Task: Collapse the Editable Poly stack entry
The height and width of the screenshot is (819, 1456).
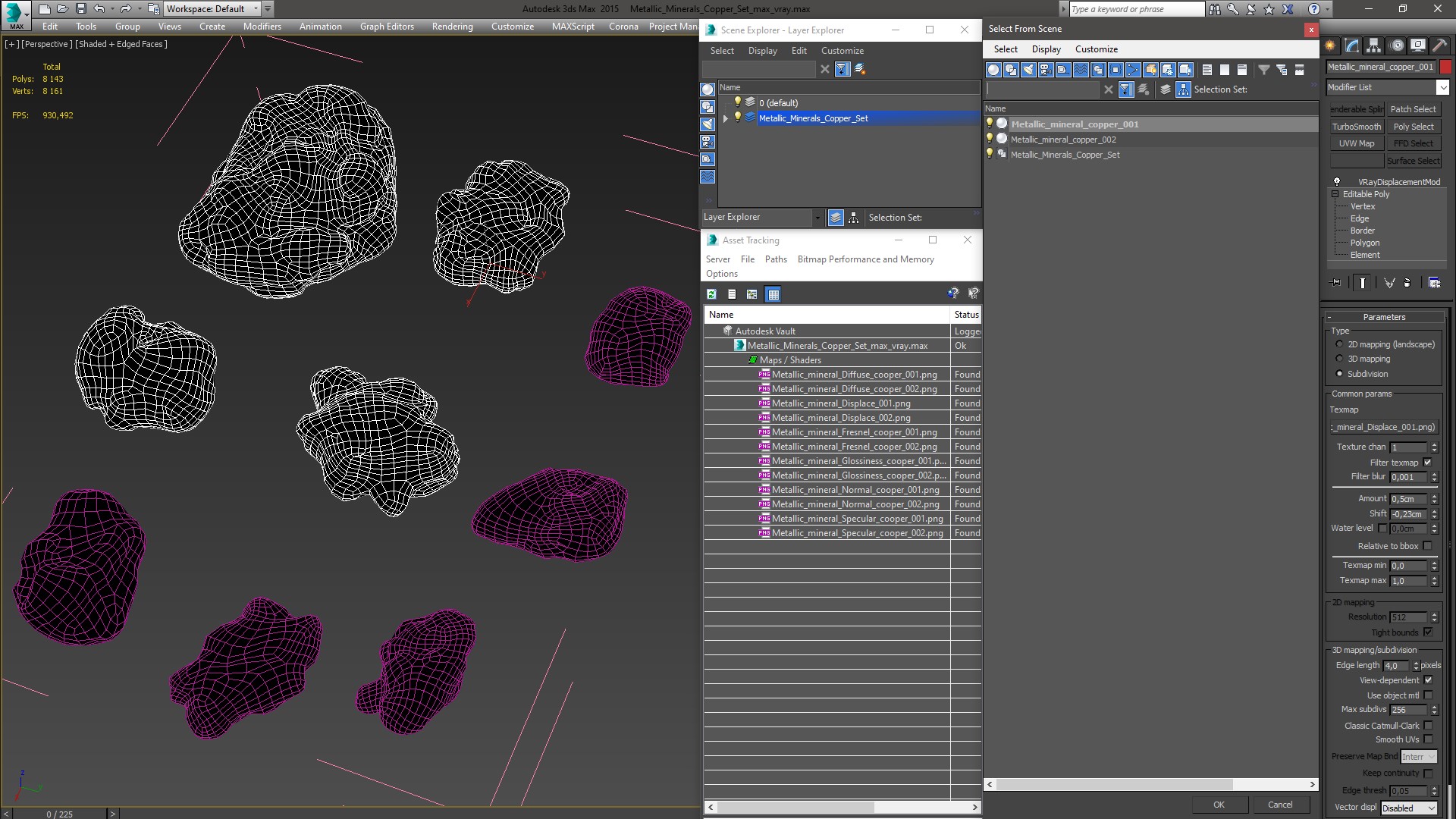Action: coord(1335,194)
